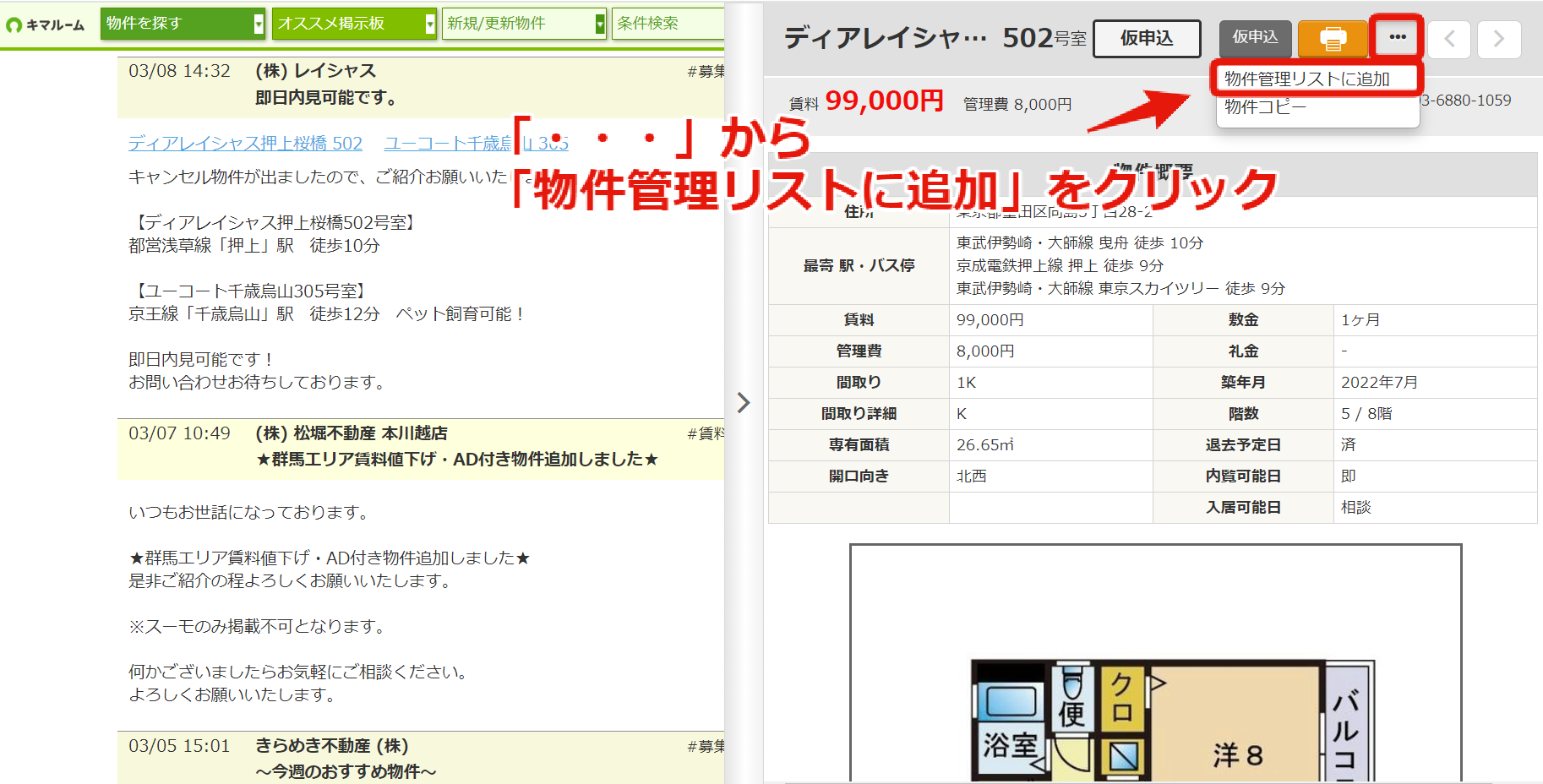The image size is (1543, 784).
Task: Go to next property arrow
Action: (x=1499, y=39)
